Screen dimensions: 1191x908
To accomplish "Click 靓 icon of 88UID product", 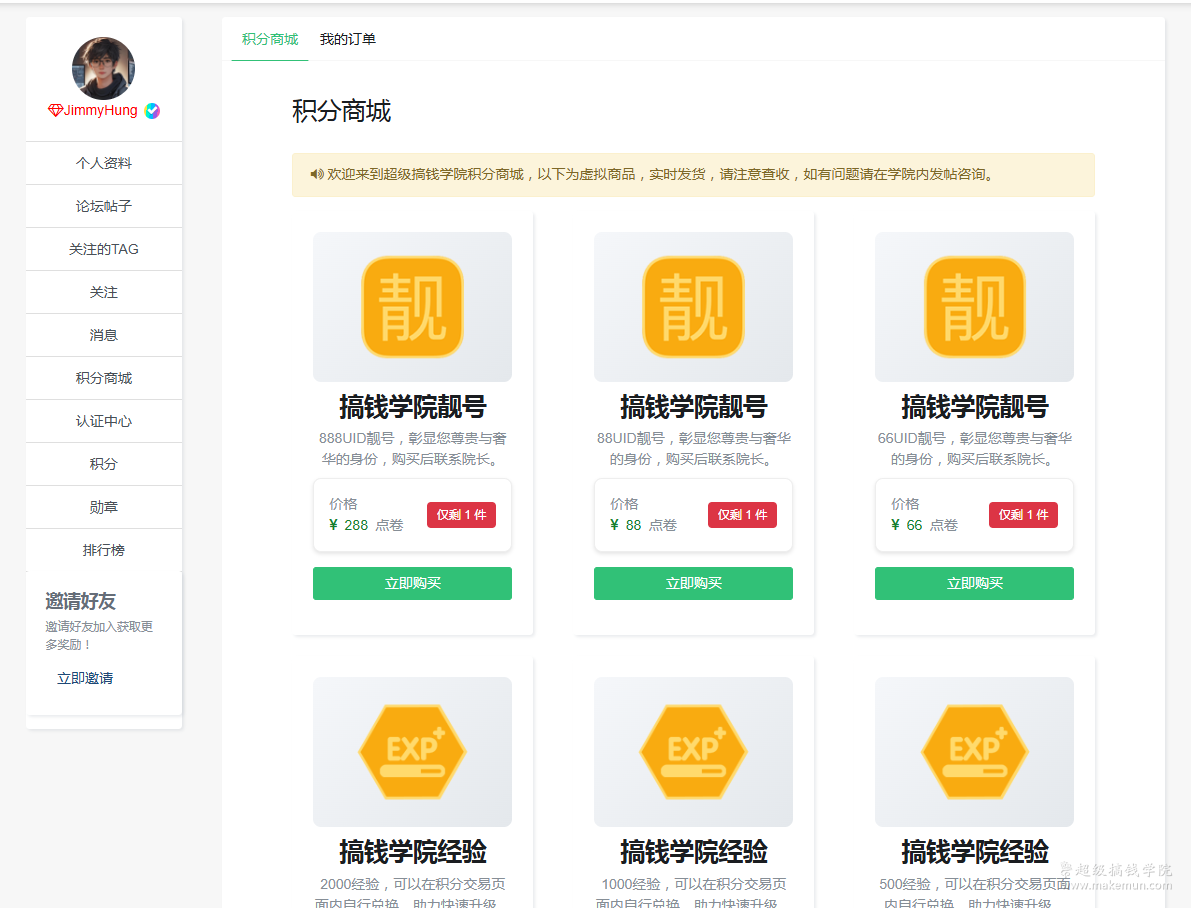I will point(693,307).
